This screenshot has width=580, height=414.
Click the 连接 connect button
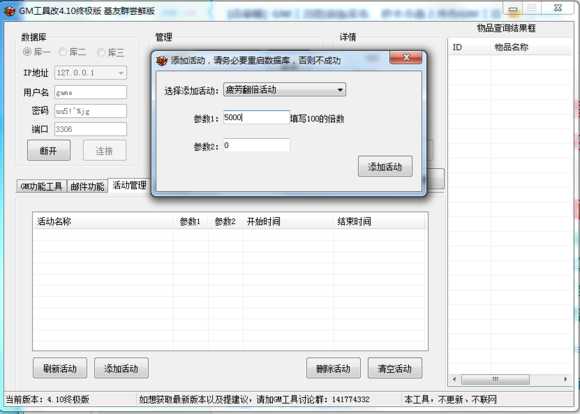point(104,150)
